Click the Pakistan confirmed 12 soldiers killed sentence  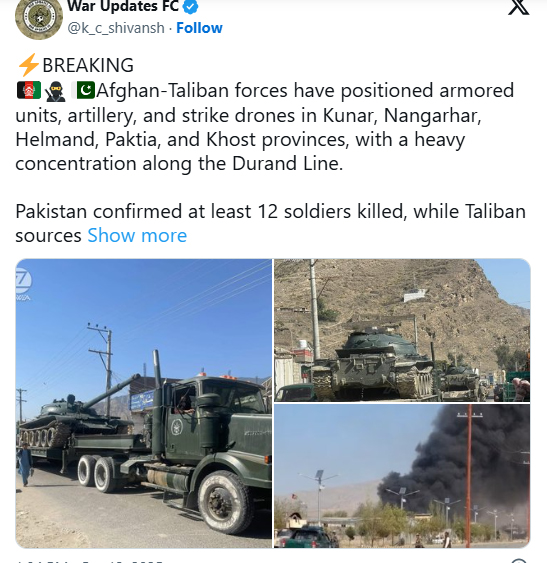[x=270, y=223]
